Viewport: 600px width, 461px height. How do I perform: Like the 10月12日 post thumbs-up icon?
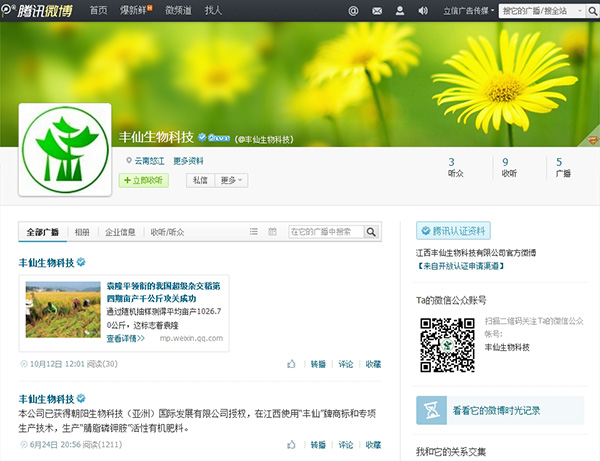click(291, 364)
